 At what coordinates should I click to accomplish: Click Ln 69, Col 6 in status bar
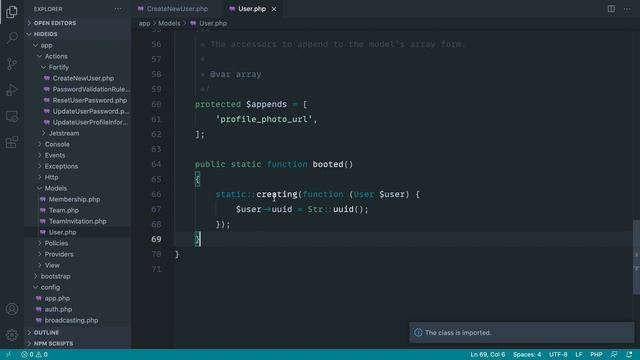487,354
